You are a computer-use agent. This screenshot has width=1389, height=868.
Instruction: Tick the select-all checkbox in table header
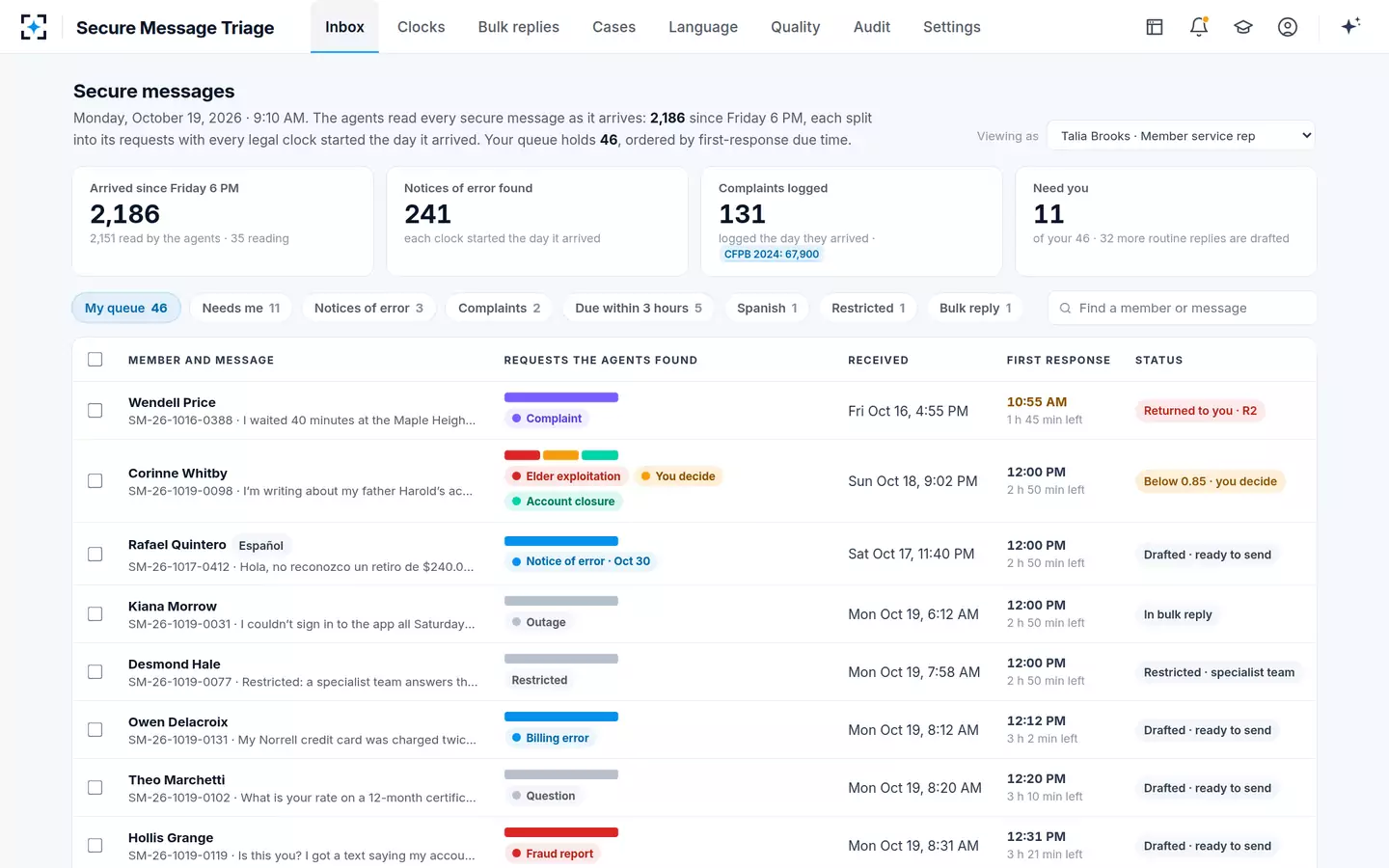coord(95,360)
